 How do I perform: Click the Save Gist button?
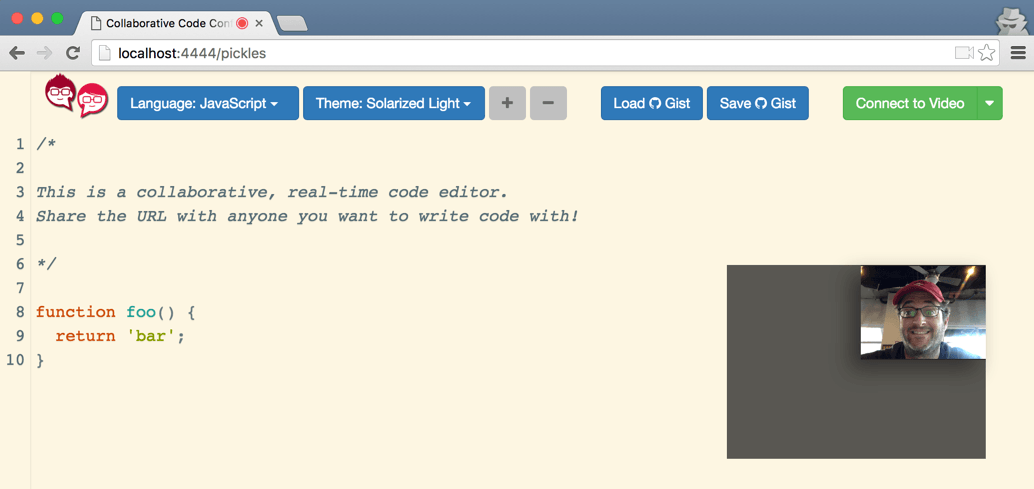pyautogui.click(x=758, y=103)
